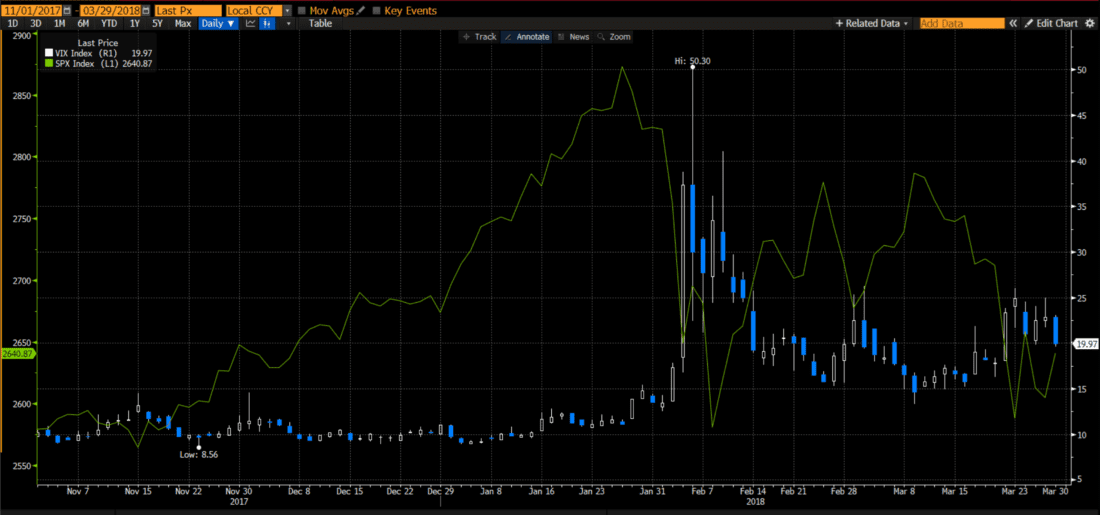This screenshot has height=515, width=1100.
Task: Click the Jan 31 date axis label
Action: click(x=651, y=491)
